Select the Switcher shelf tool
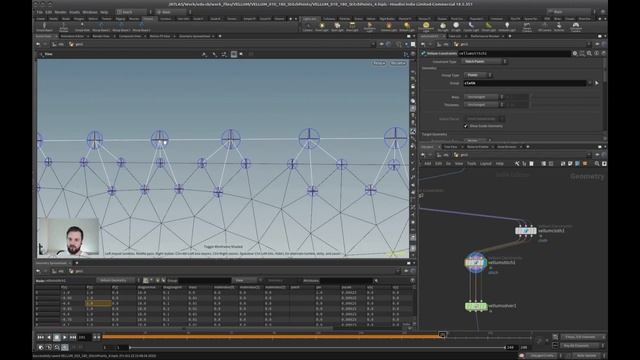 (x=559, y=27)
